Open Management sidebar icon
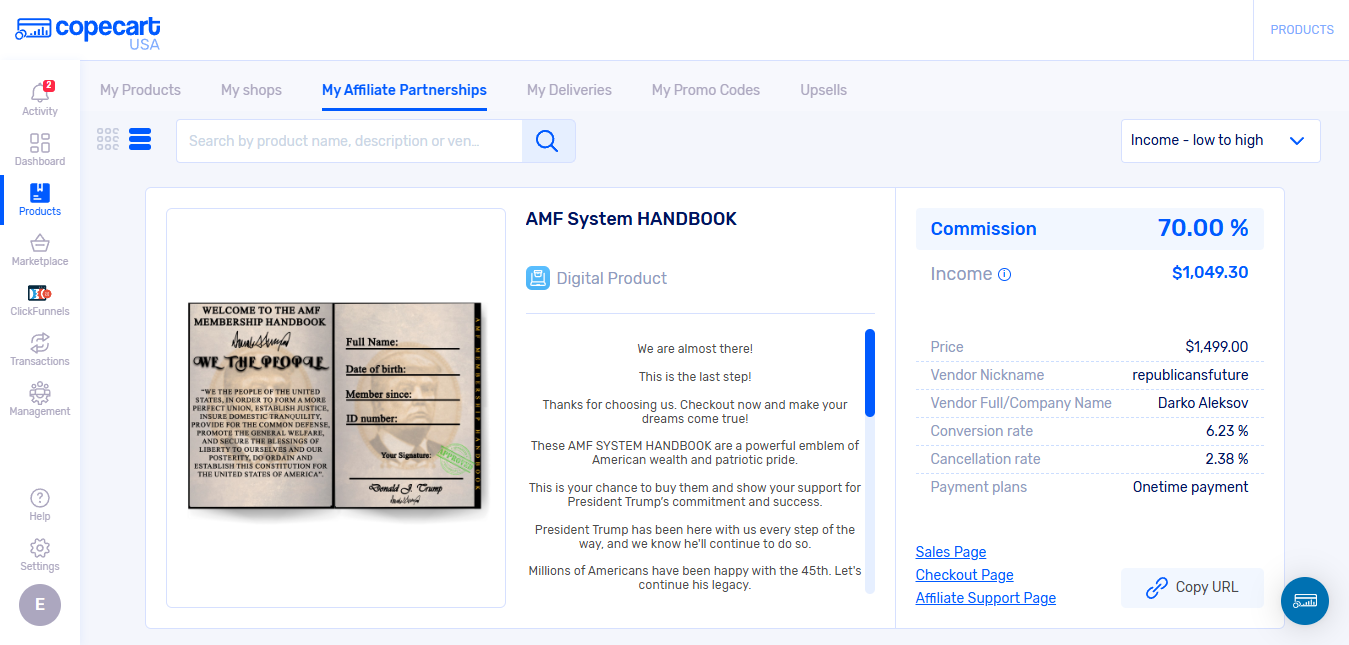This screenshot has width=1349, height=645. click(x=40, y=393)
